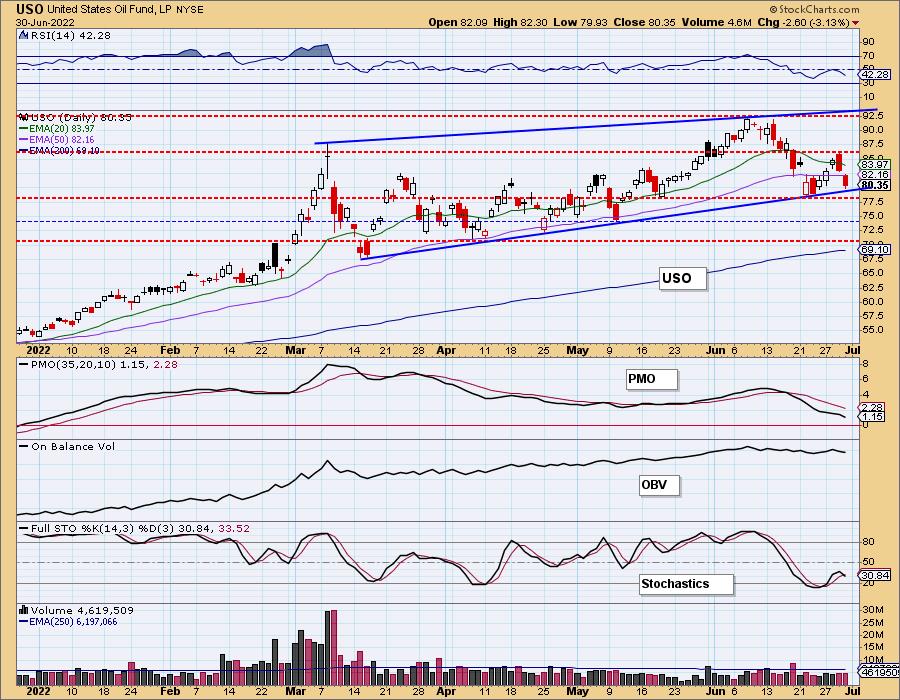Click the 70 RSI overbought axis label
The width and height of the screenshot is (900, 700).
869,56
